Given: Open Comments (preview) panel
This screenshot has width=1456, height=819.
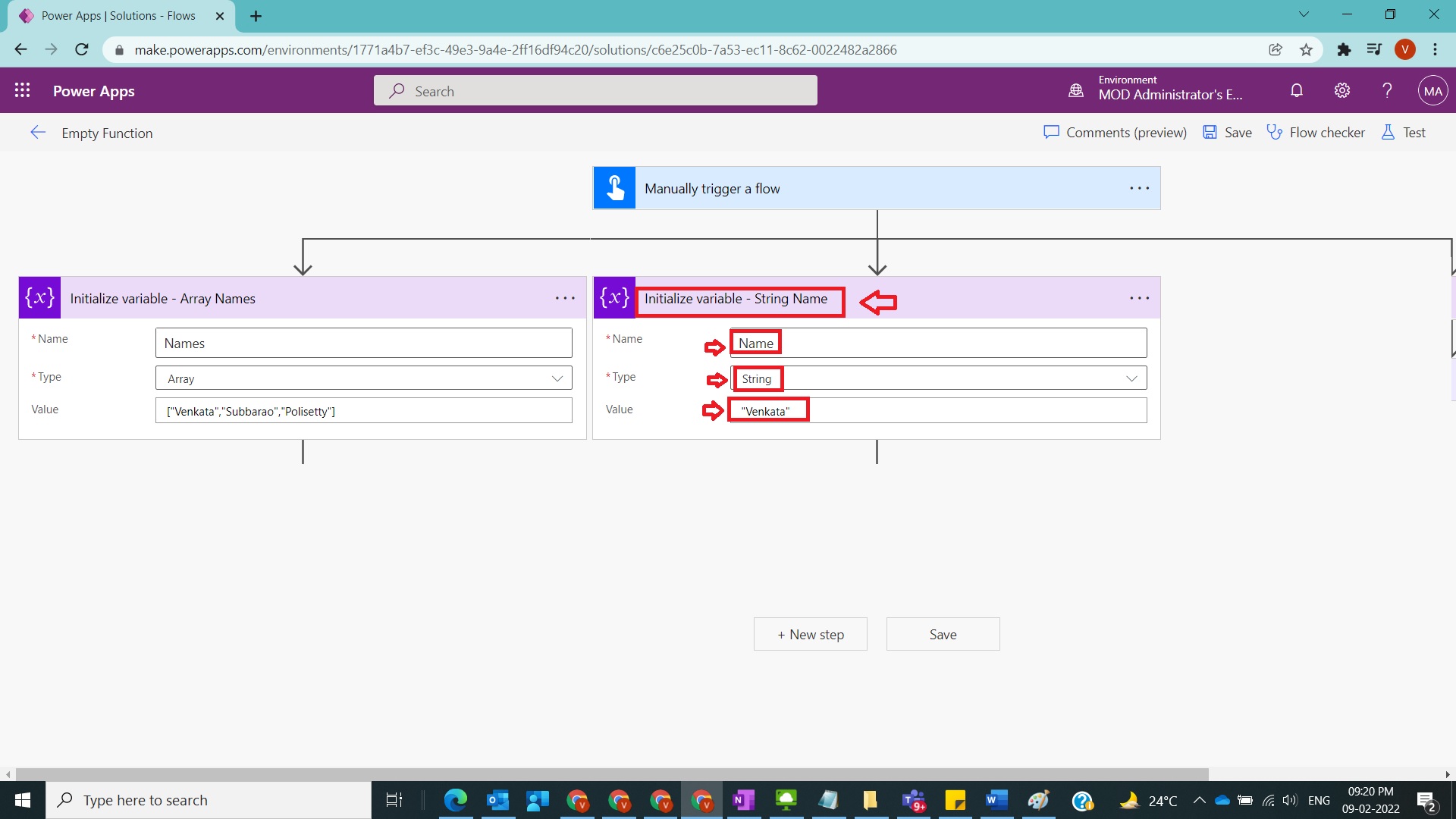Looking at the screenshot, I should pos(1114,132).
